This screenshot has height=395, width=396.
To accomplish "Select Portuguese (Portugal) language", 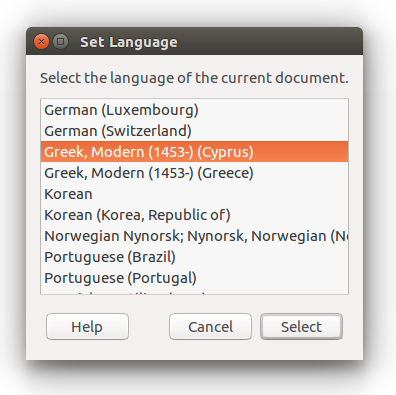I will tap(194, 278).
